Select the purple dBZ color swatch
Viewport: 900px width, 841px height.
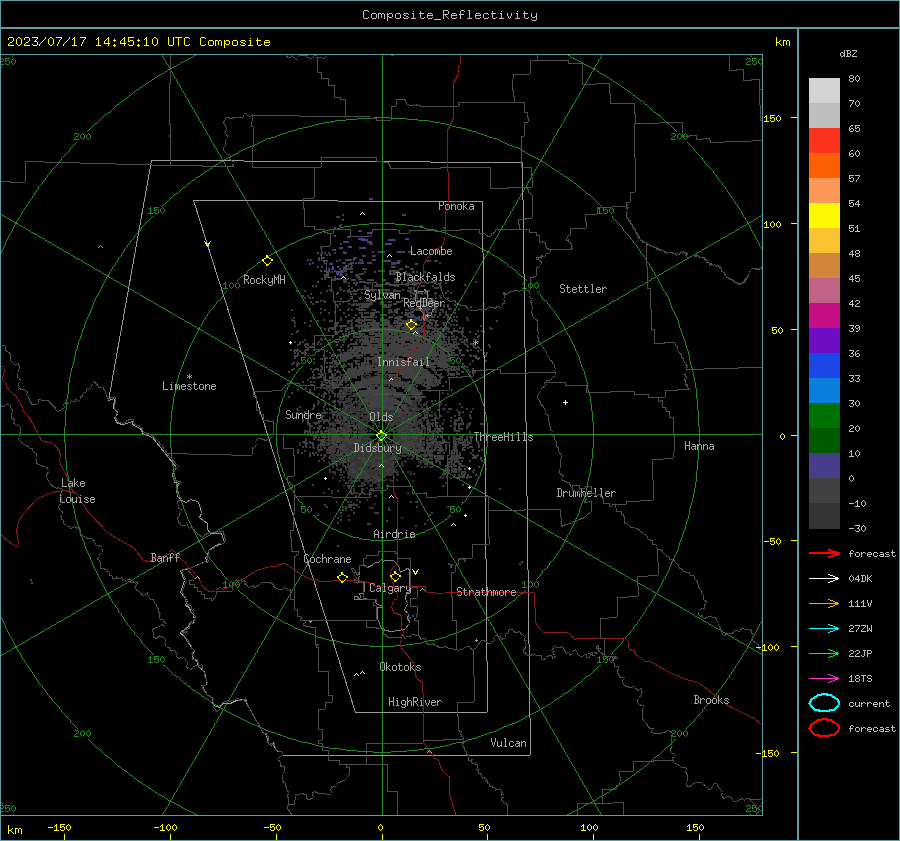824,340
